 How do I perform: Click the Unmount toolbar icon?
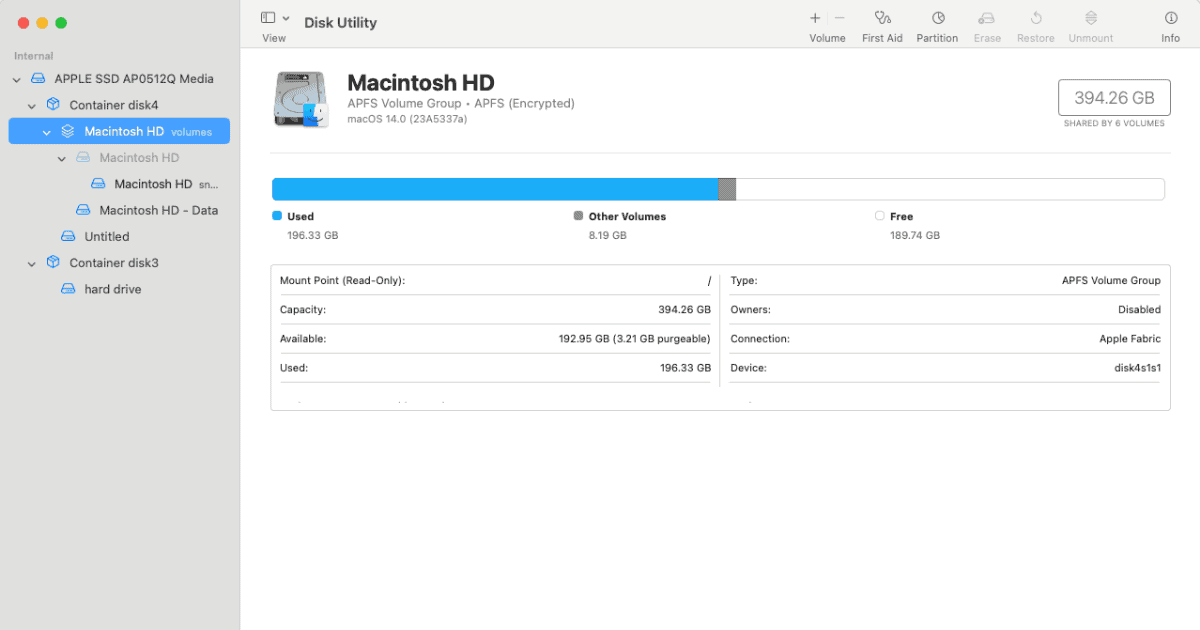point(1090,18)
